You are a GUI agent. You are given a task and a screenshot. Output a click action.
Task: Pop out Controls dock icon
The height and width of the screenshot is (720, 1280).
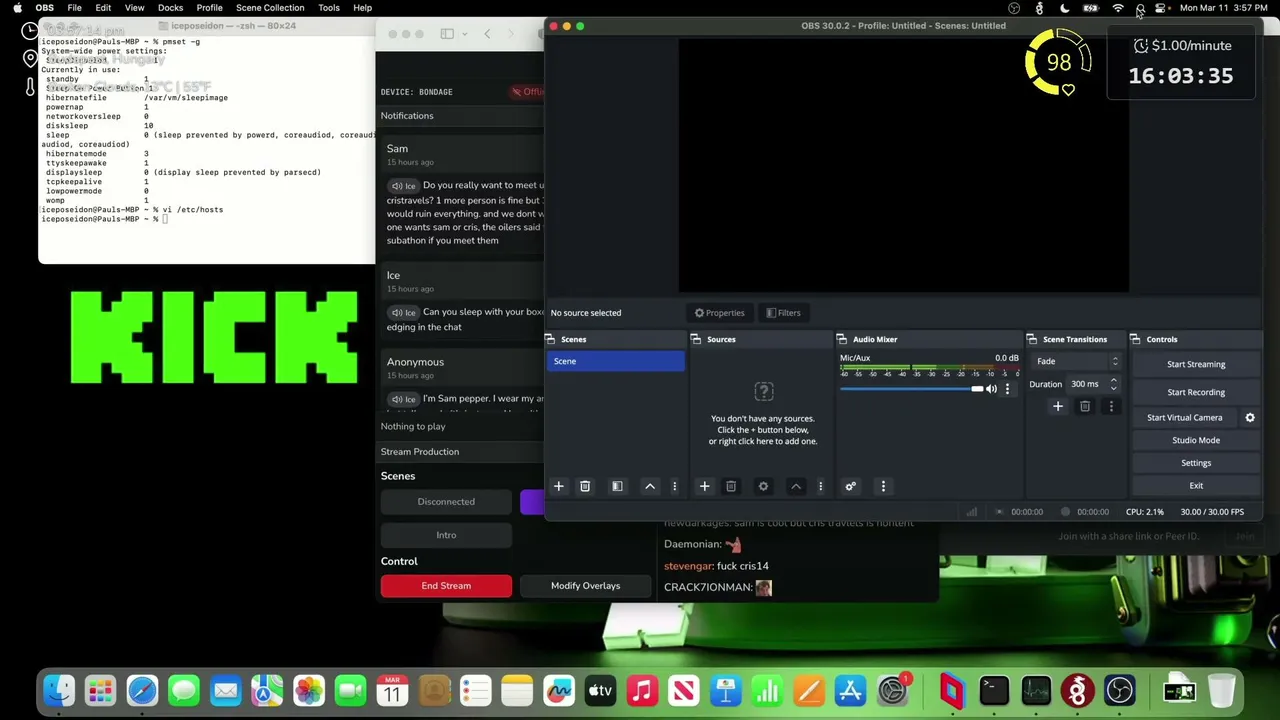1136,340
